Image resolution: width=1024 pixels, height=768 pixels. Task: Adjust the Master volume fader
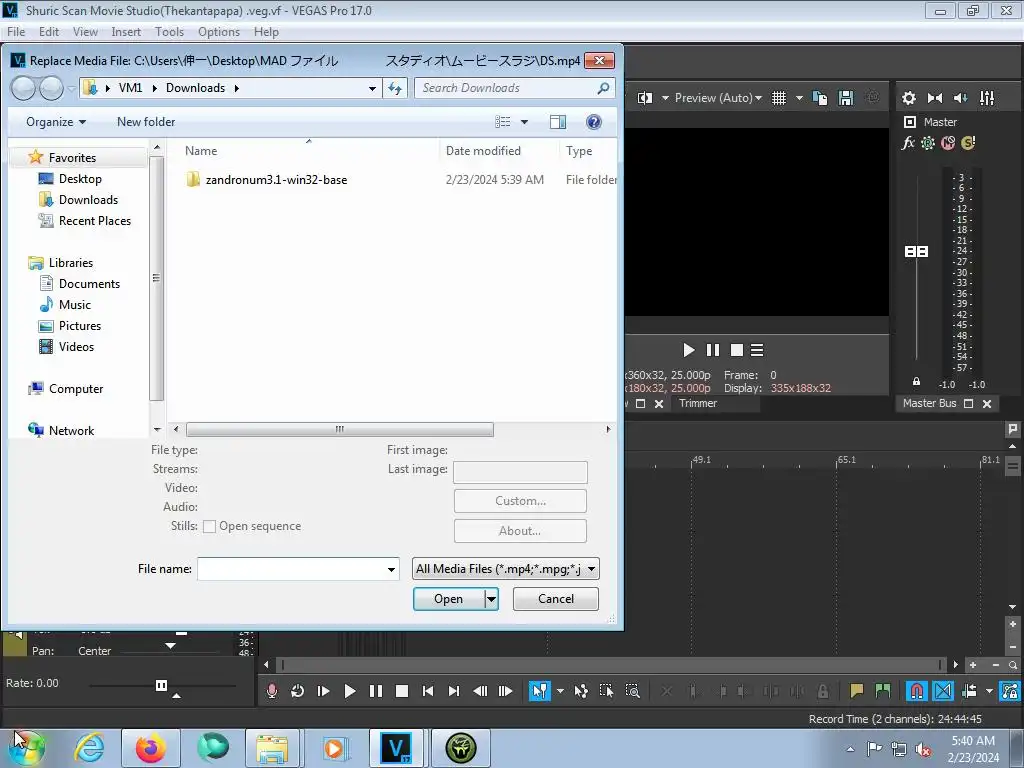[x=916, y=251]
